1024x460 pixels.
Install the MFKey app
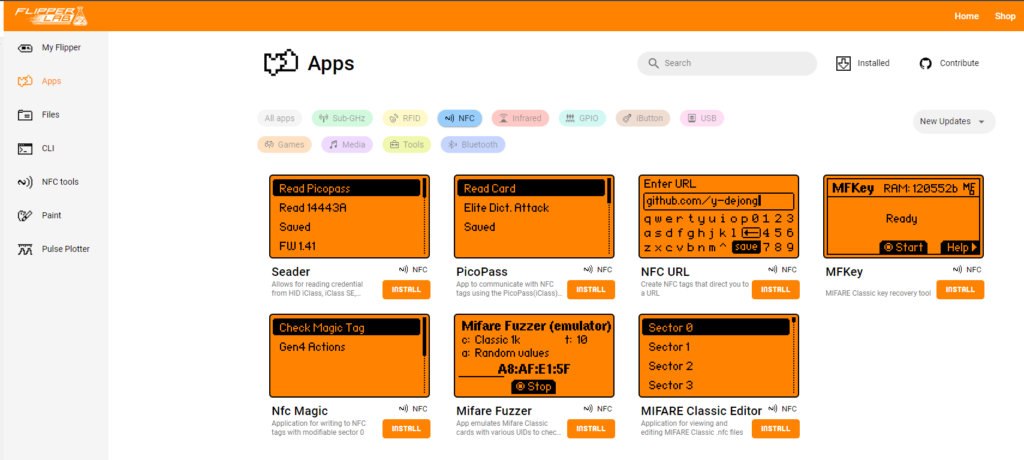pos(960,289)
